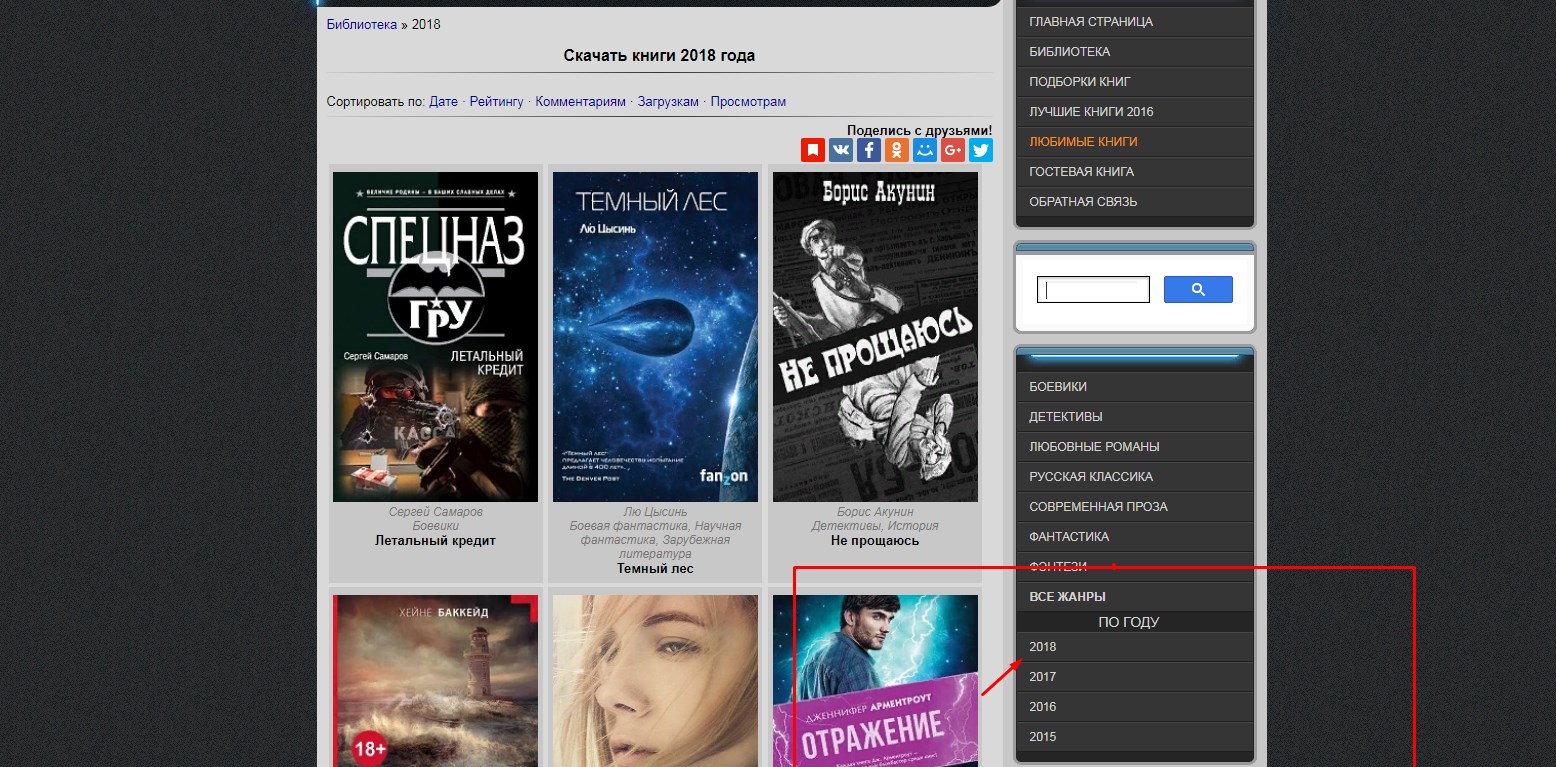Click the red bookmark share icon
This screenshot has width=1556, height=767.
[812, 150]
